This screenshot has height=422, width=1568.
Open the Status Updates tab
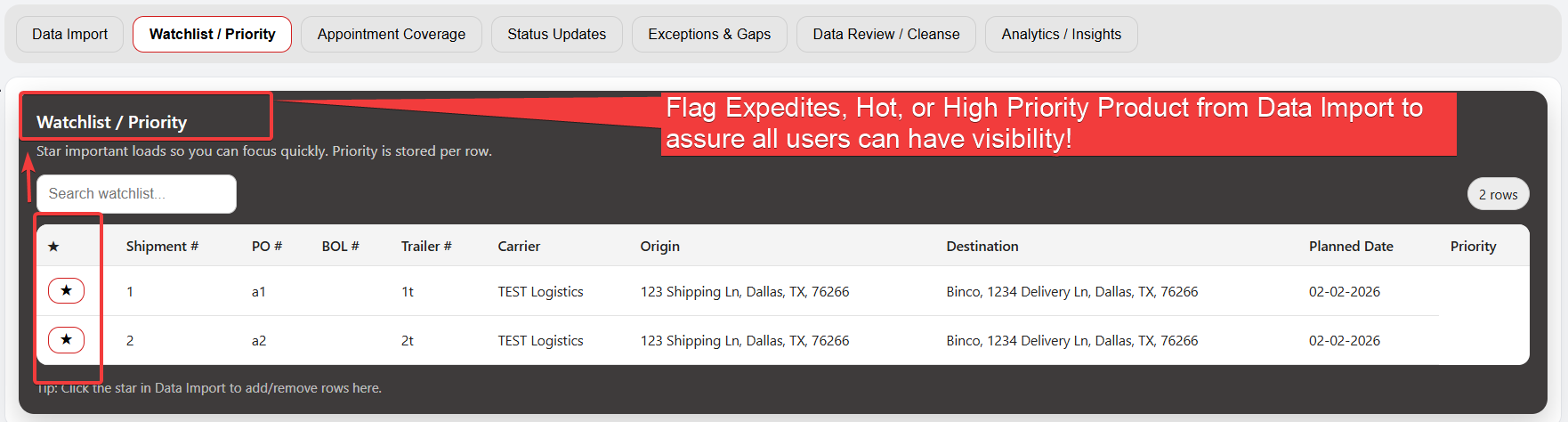[556, 35]
